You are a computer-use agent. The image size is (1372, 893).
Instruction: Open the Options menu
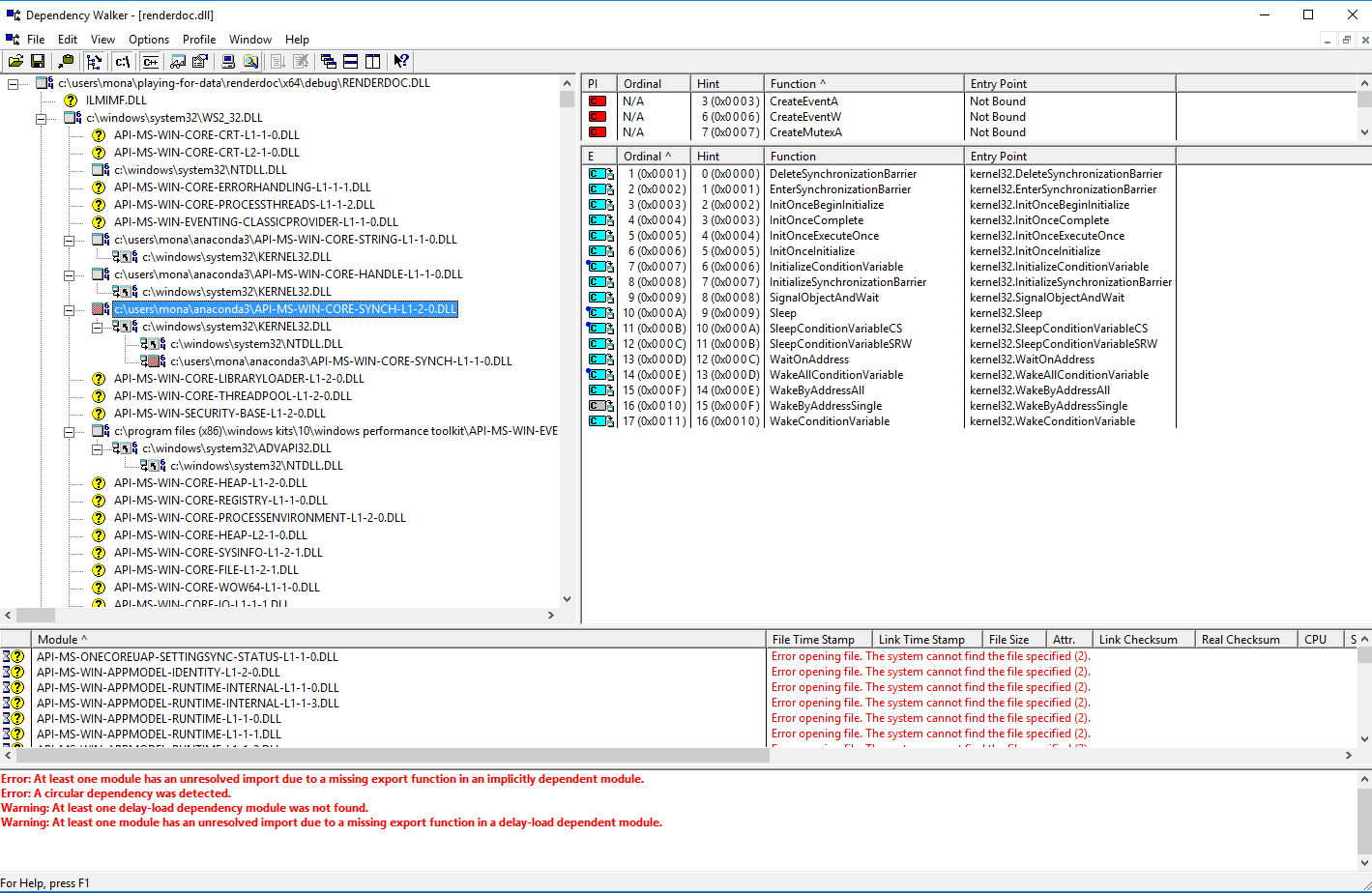pyautogui.click(x=148, y=40)
